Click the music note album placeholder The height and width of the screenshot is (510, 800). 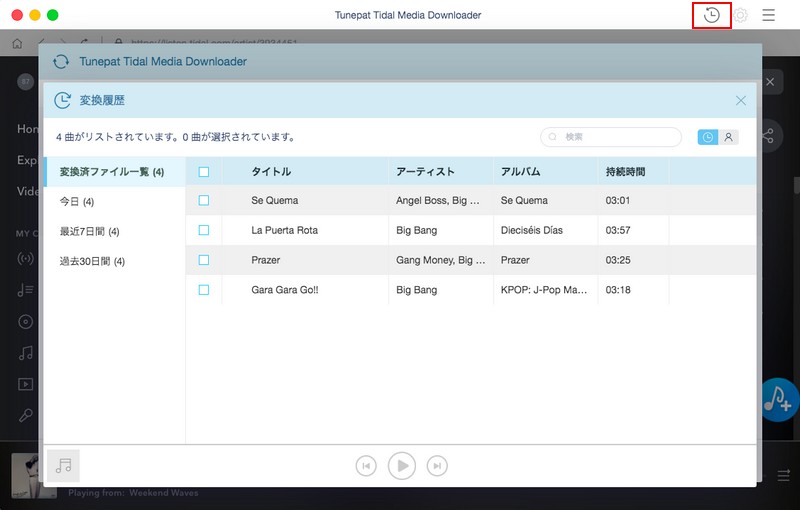tap(63, 466)
